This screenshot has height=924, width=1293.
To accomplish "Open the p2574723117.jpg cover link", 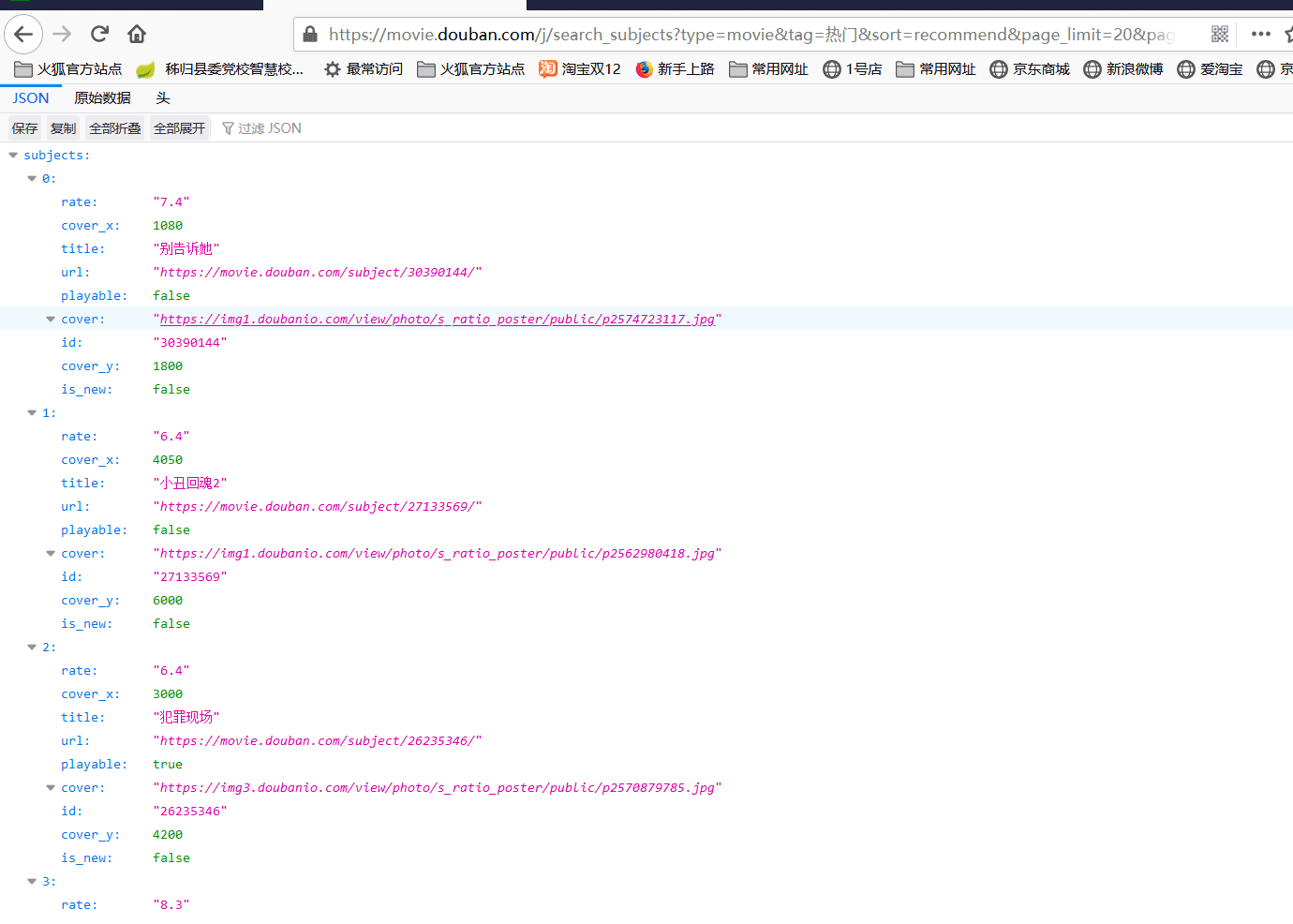I will (437, 320).
